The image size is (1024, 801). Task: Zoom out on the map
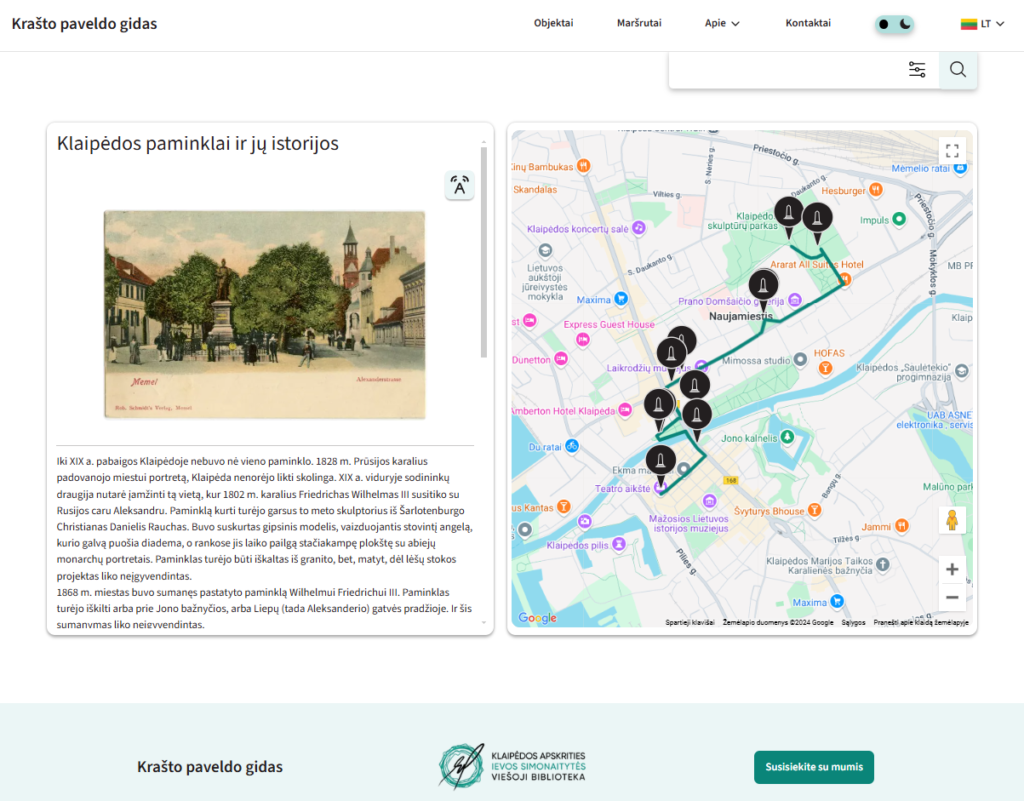point(952,597)
